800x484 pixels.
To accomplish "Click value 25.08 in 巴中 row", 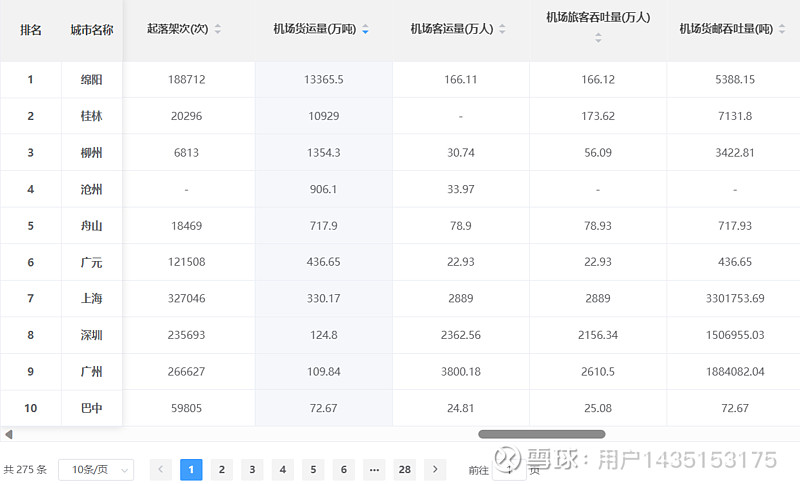I will coord(598,408).
